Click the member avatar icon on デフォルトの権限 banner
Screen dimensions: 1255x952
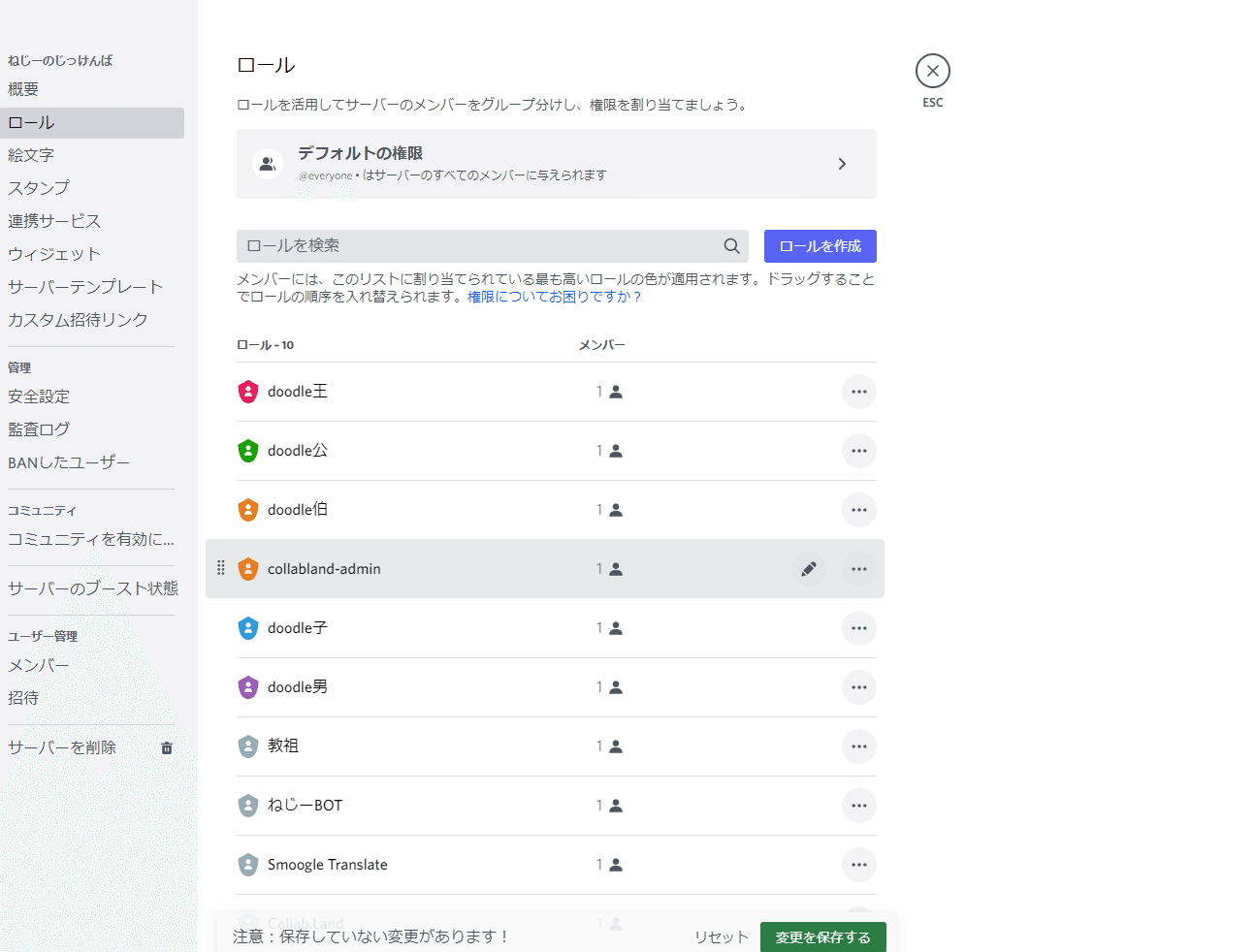[x=268, y=163]
